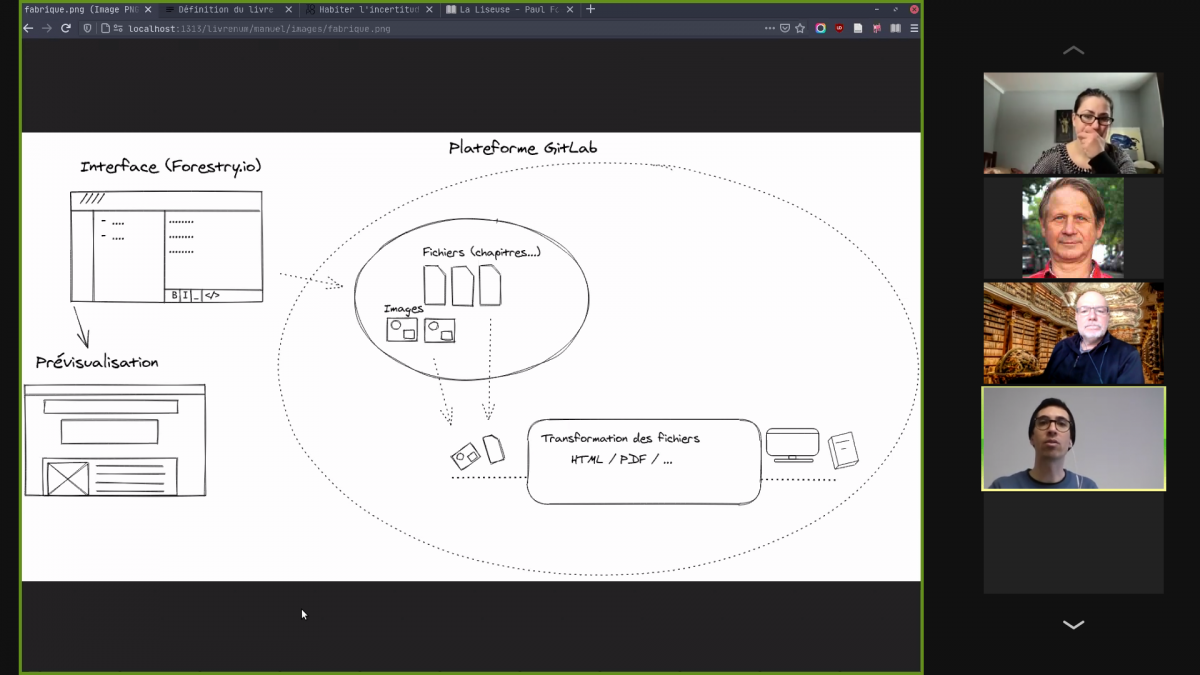Open the colorful ring extension icon

820,29
